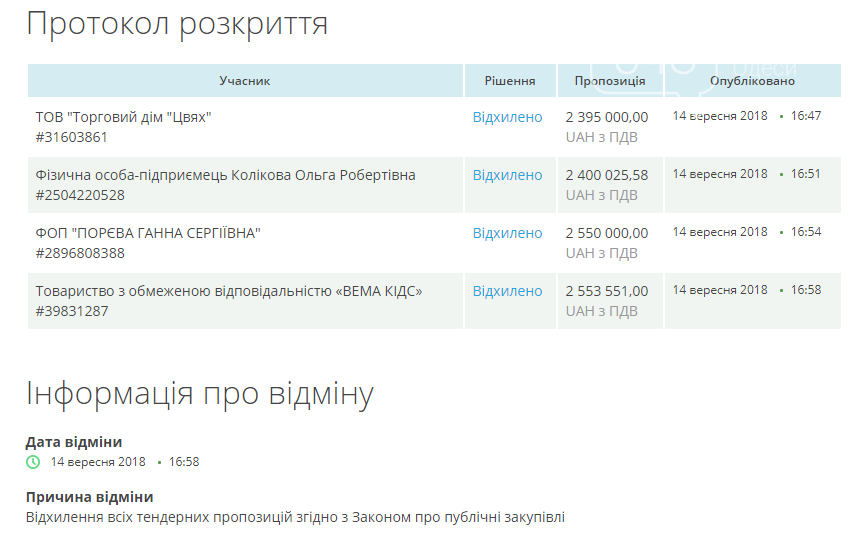
Task: Click the bid amount 2 395 000,00
Action: coord(606,117)
